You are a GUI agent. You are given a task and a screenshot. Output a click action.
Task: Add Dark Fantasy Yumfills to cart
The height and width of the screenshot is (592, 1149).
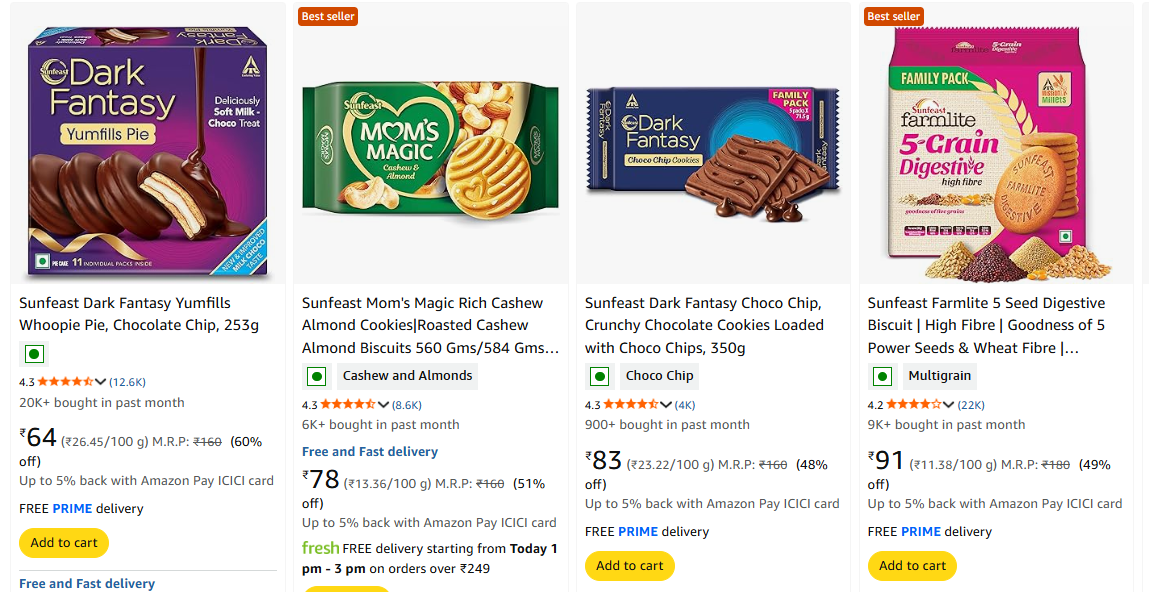(x=64, y=543)
